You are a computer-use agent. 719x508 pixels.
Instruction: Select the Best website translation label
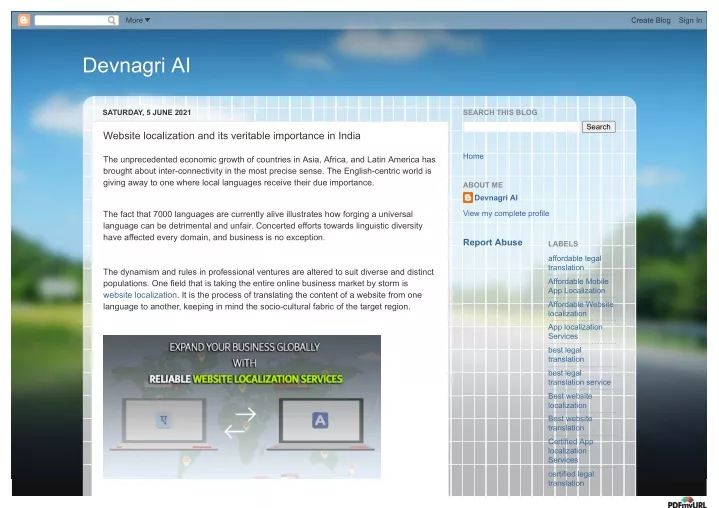click(x=570, y=423)
